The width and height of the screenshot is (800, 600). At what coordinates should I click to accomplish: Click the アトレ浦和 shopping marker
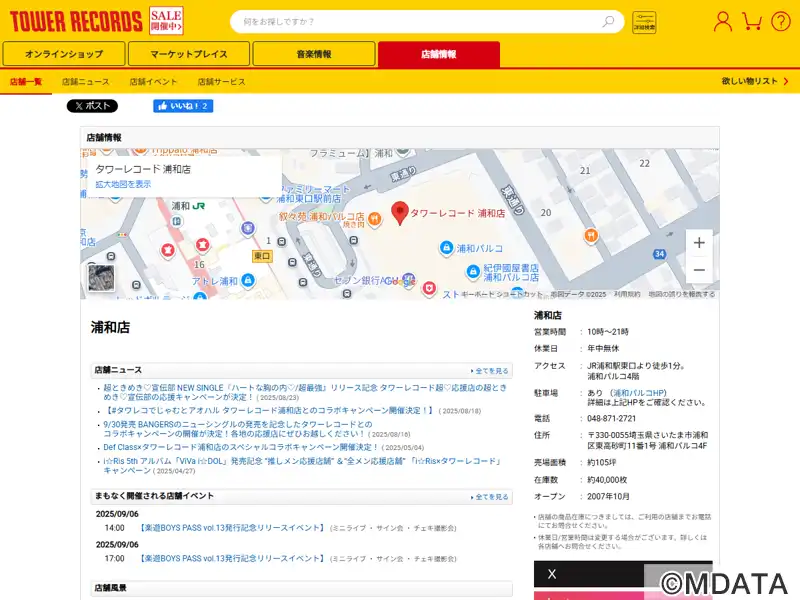point(248,280)
